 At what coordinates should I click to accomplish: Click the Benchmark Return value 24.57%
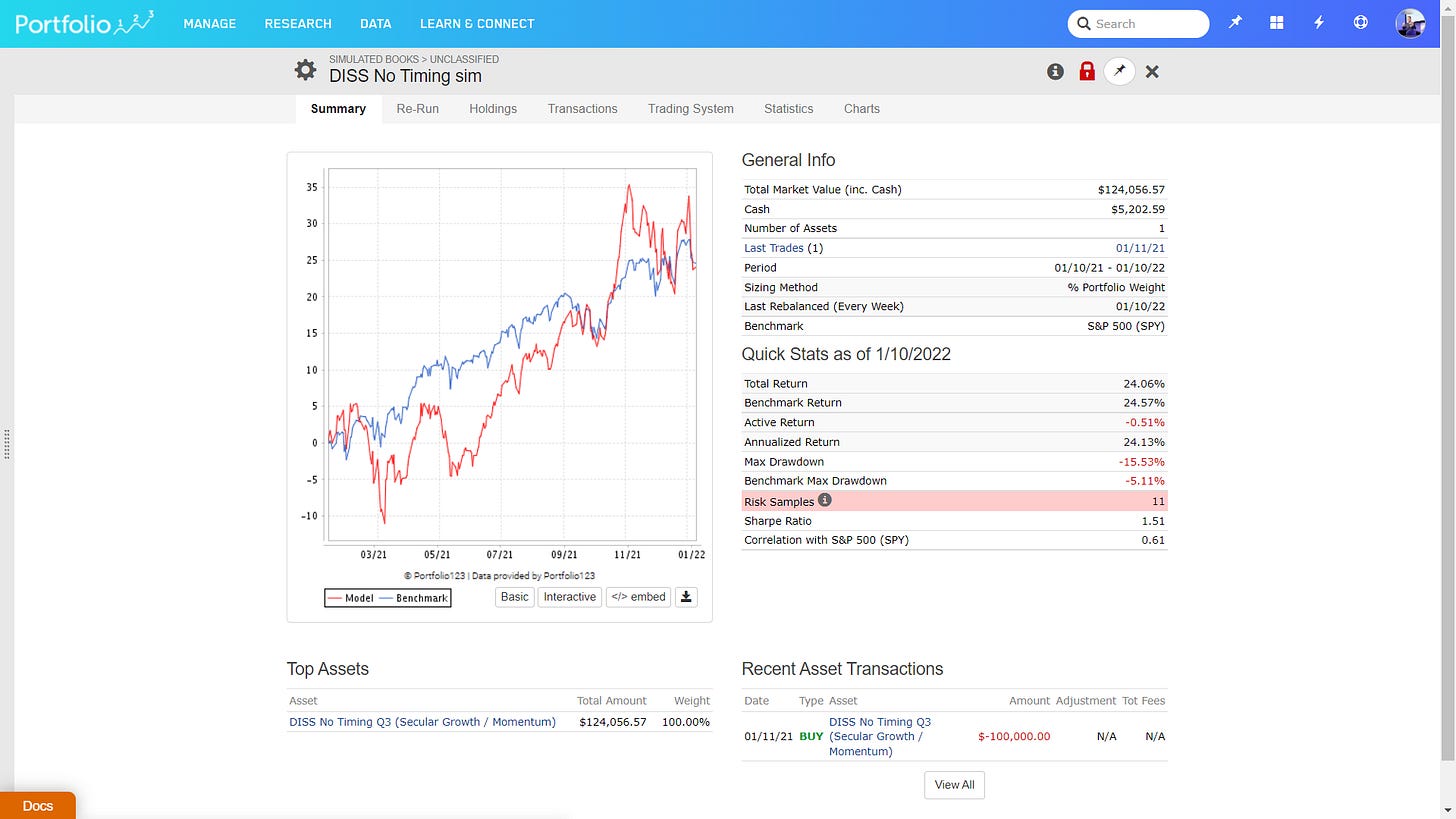[1144, 403]
